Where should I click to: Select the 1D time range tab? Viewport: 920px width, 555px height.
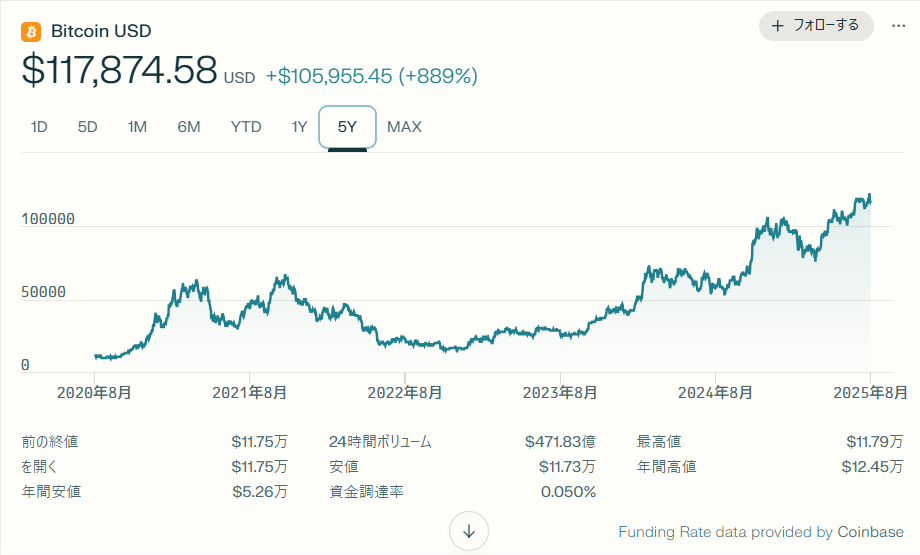39,127
